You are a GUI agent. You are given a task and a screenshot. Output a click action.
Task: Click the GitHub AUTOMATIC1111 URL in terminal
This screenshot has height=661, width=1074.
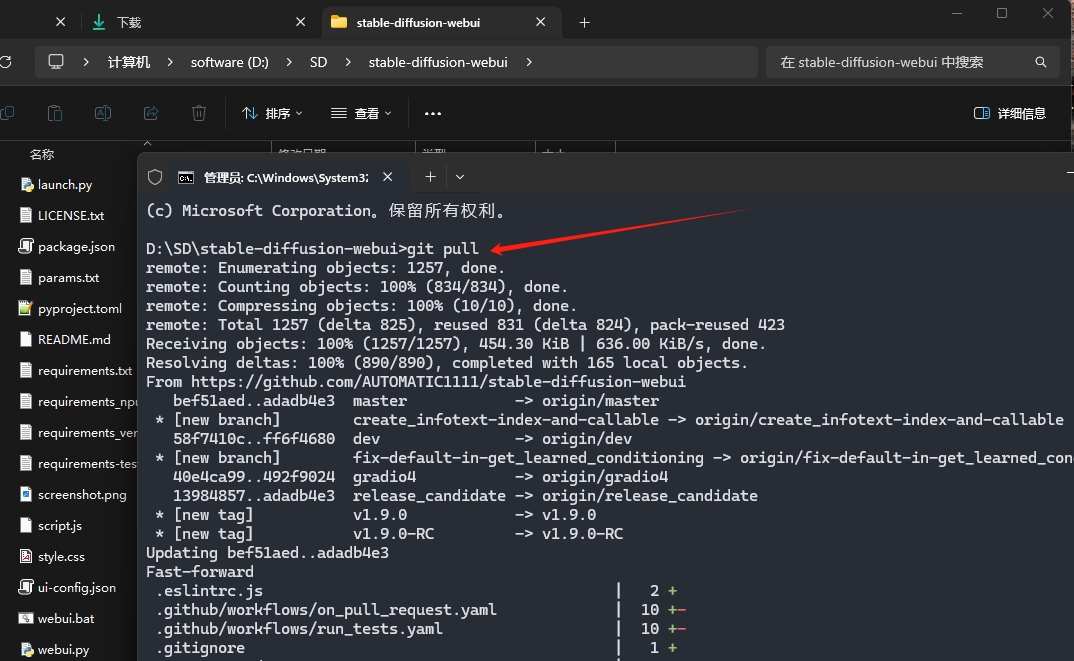[x=438, y=382]
